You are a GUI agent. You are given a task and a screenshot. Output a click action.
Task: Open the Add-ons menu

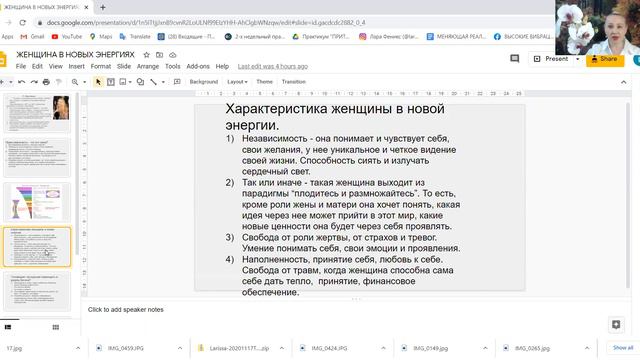pyautogui.click(x=198, y=66)
